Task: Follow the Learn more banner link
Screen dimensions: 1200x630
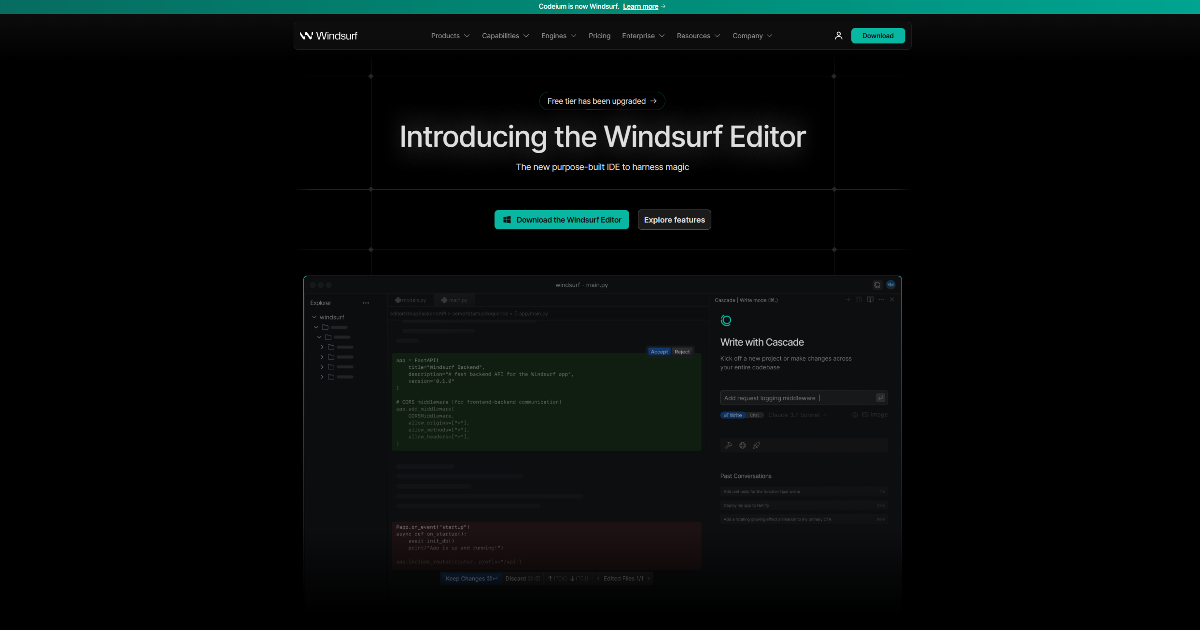Action: click(x=643, y=6)
